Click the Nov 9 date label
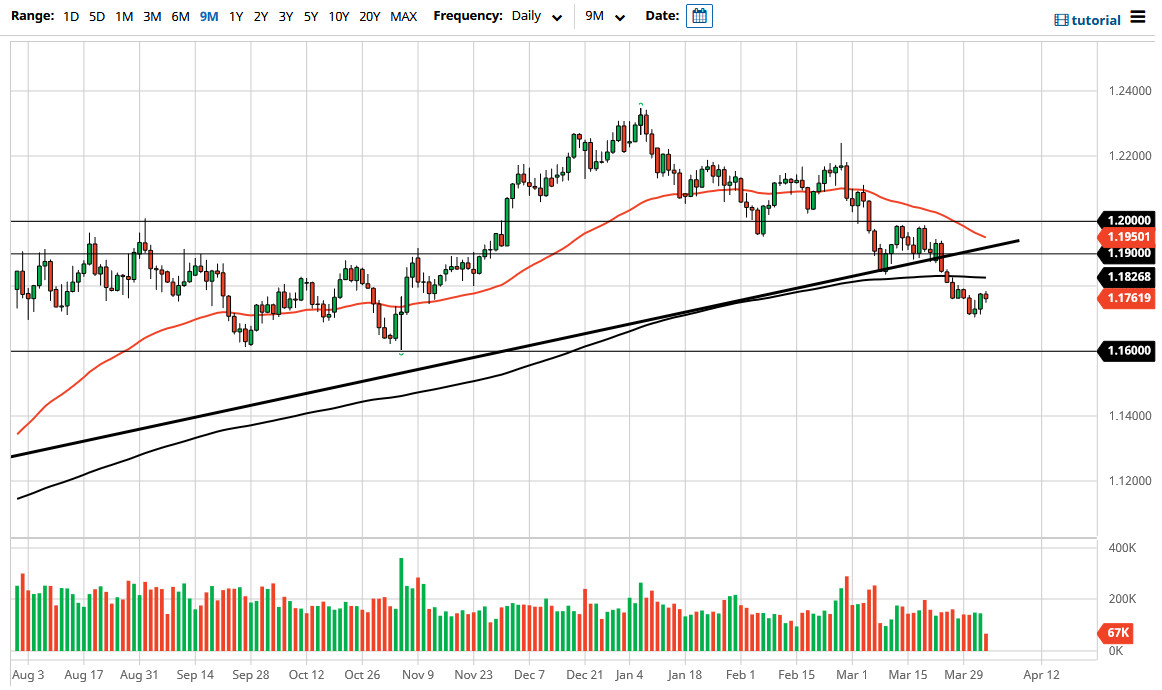This screenshot has width=1162, height=690. (x=418, y=674)
